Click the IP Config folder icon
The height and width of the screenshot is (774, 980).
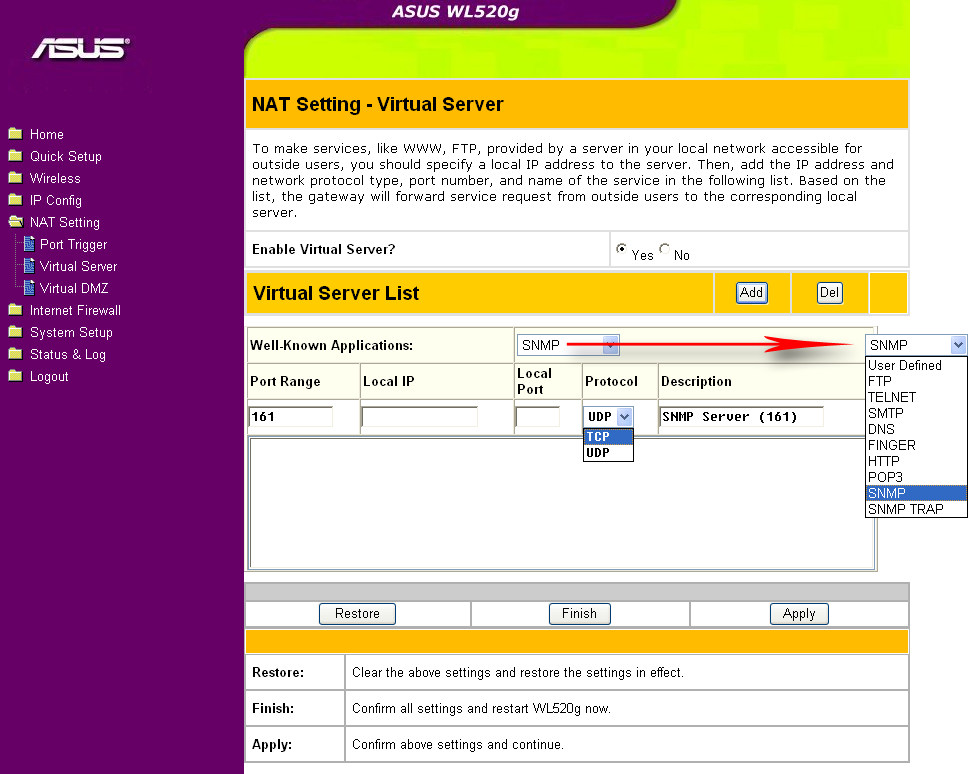(15, 200)
